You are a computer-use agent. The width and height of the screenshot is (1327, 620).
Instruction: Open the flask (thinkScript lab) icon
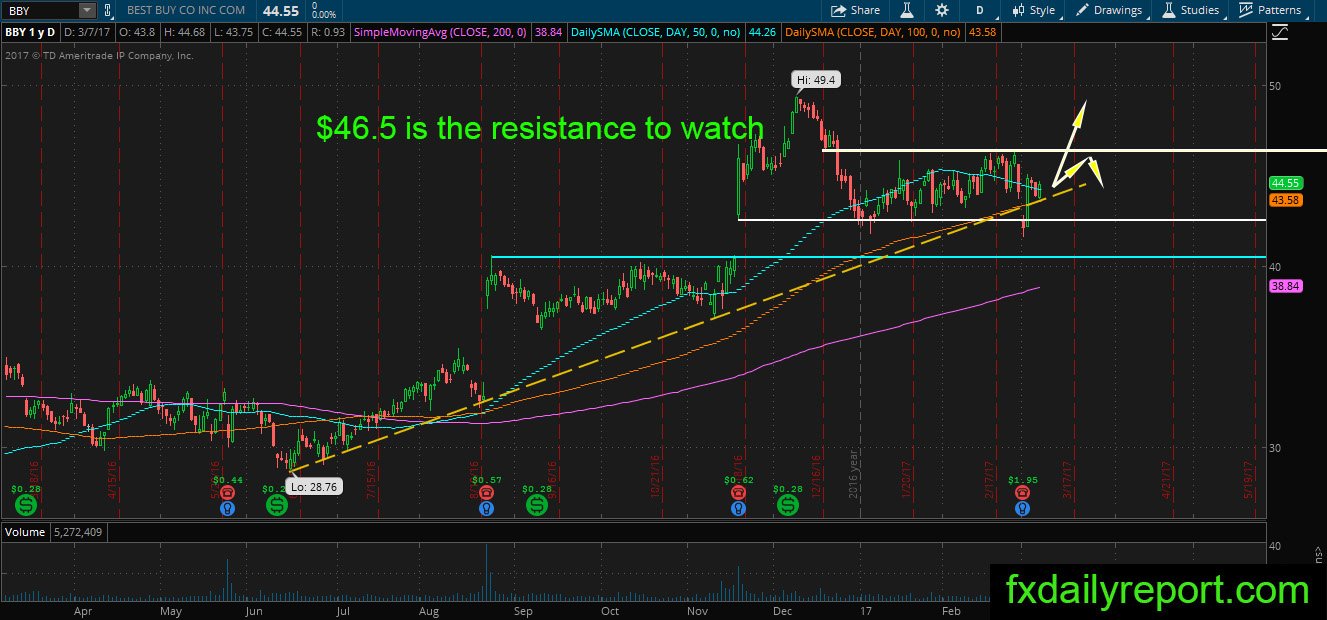click(x=906, y=10)
